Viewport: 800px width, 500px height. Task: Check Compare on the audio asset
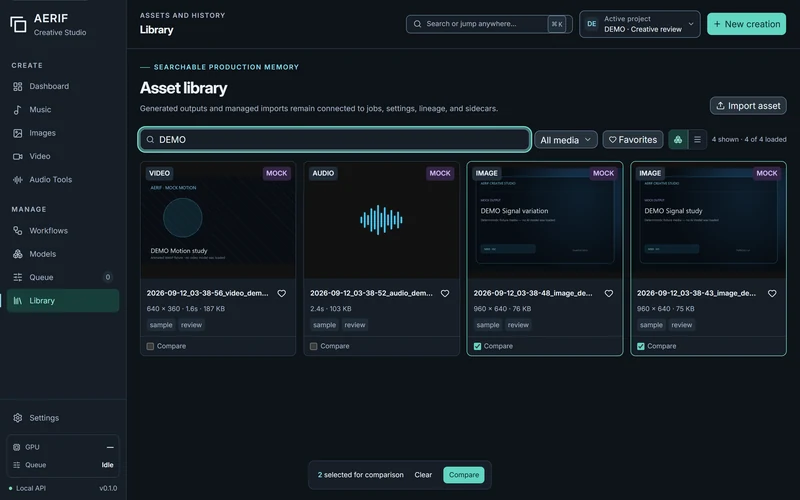pos(314,346)
